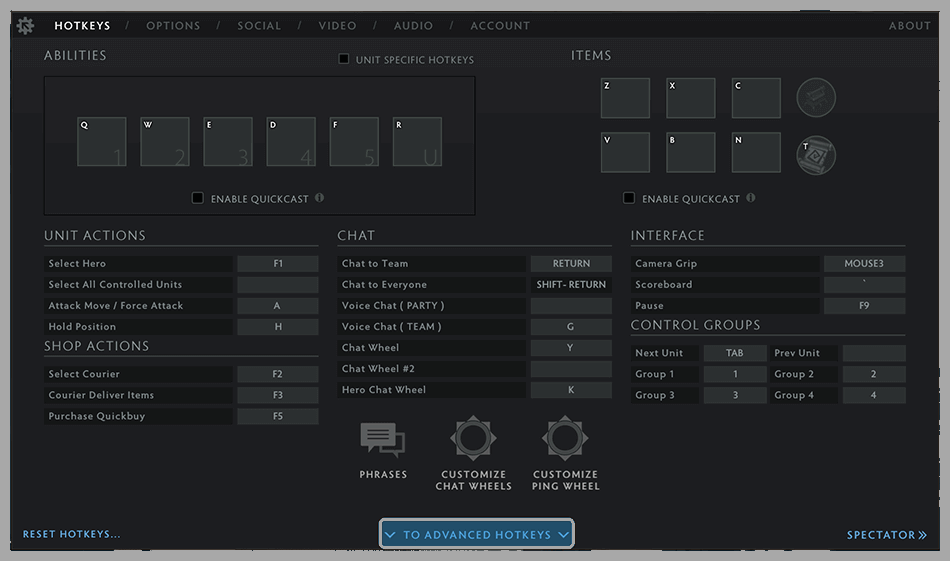Click quickcast info icon under Abilities
Screen dimensions: 950x561
coord(319,198)
